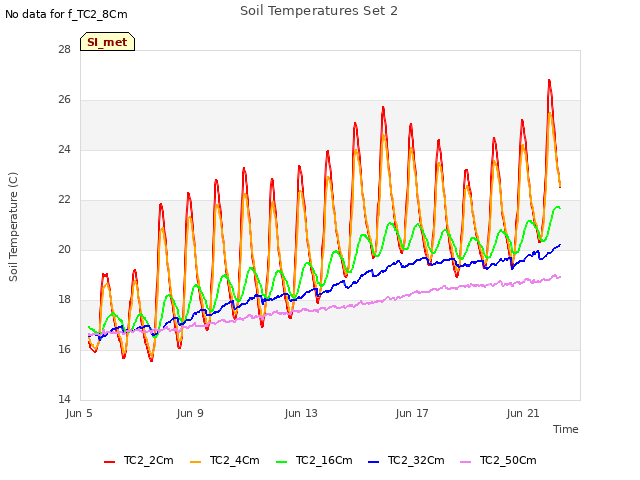
Task: Click the end of the green TC2_16Cm line
Action: point(560,208)
